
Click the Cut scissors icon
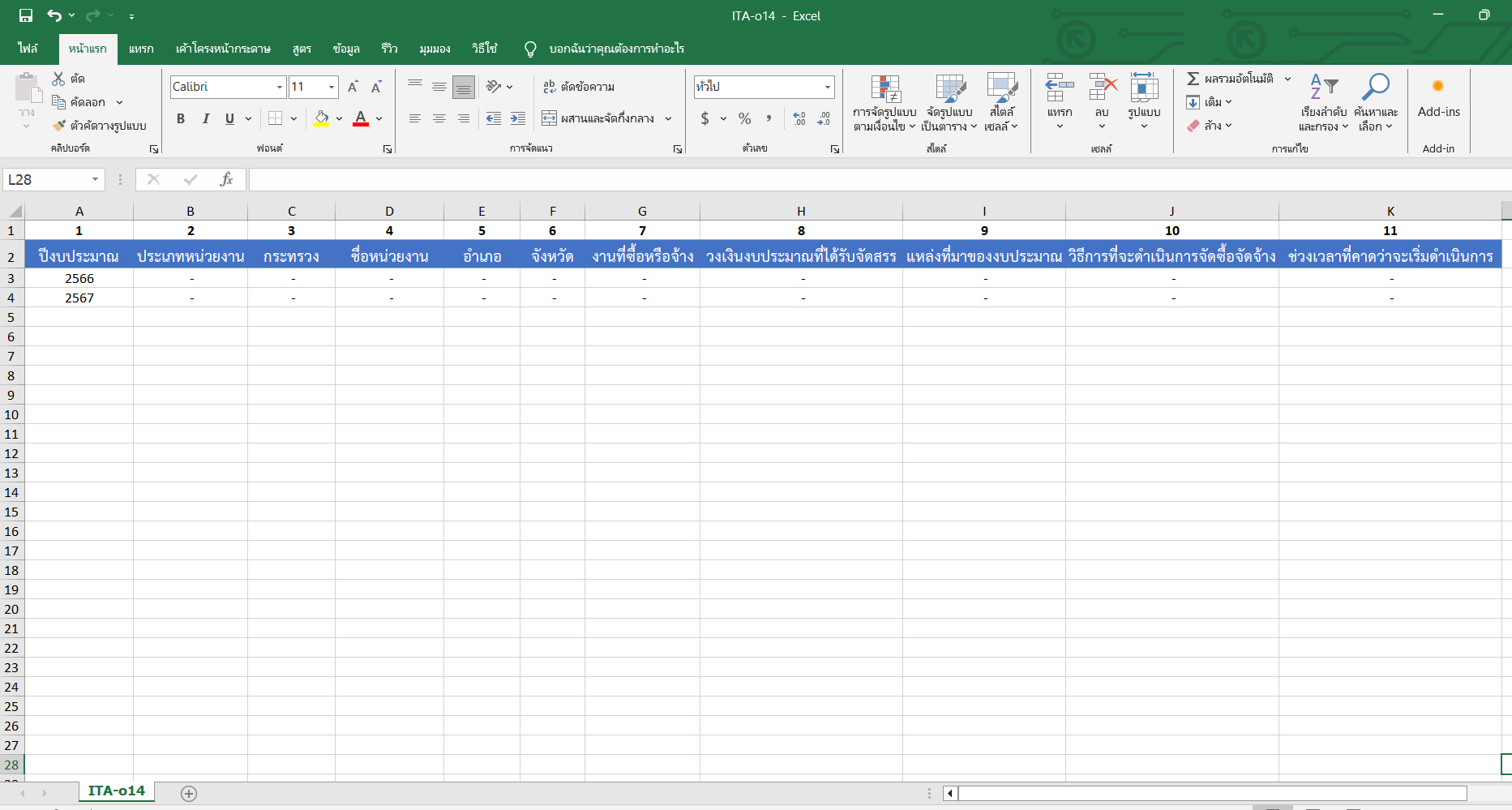click(x=58, y=79)
